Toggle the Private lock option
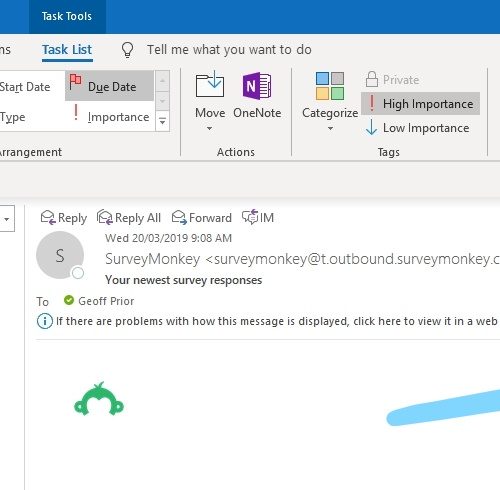 click(392, 80)
